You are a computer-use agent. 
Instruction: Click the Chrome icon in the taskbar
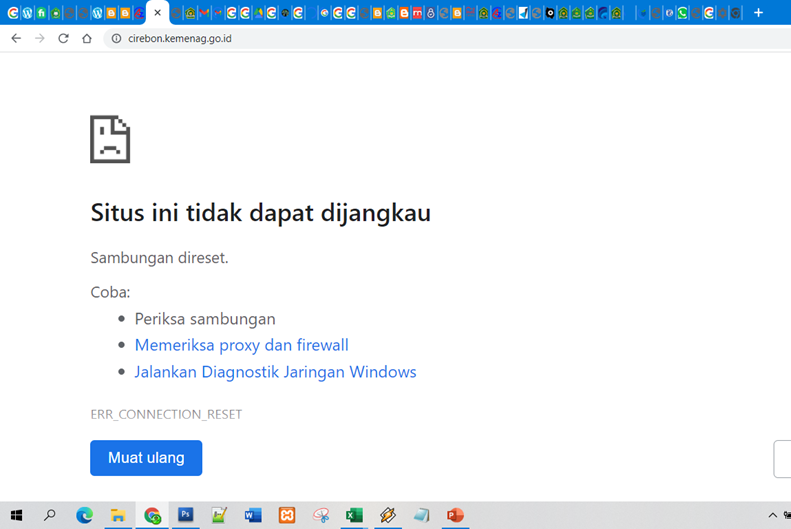152,515
